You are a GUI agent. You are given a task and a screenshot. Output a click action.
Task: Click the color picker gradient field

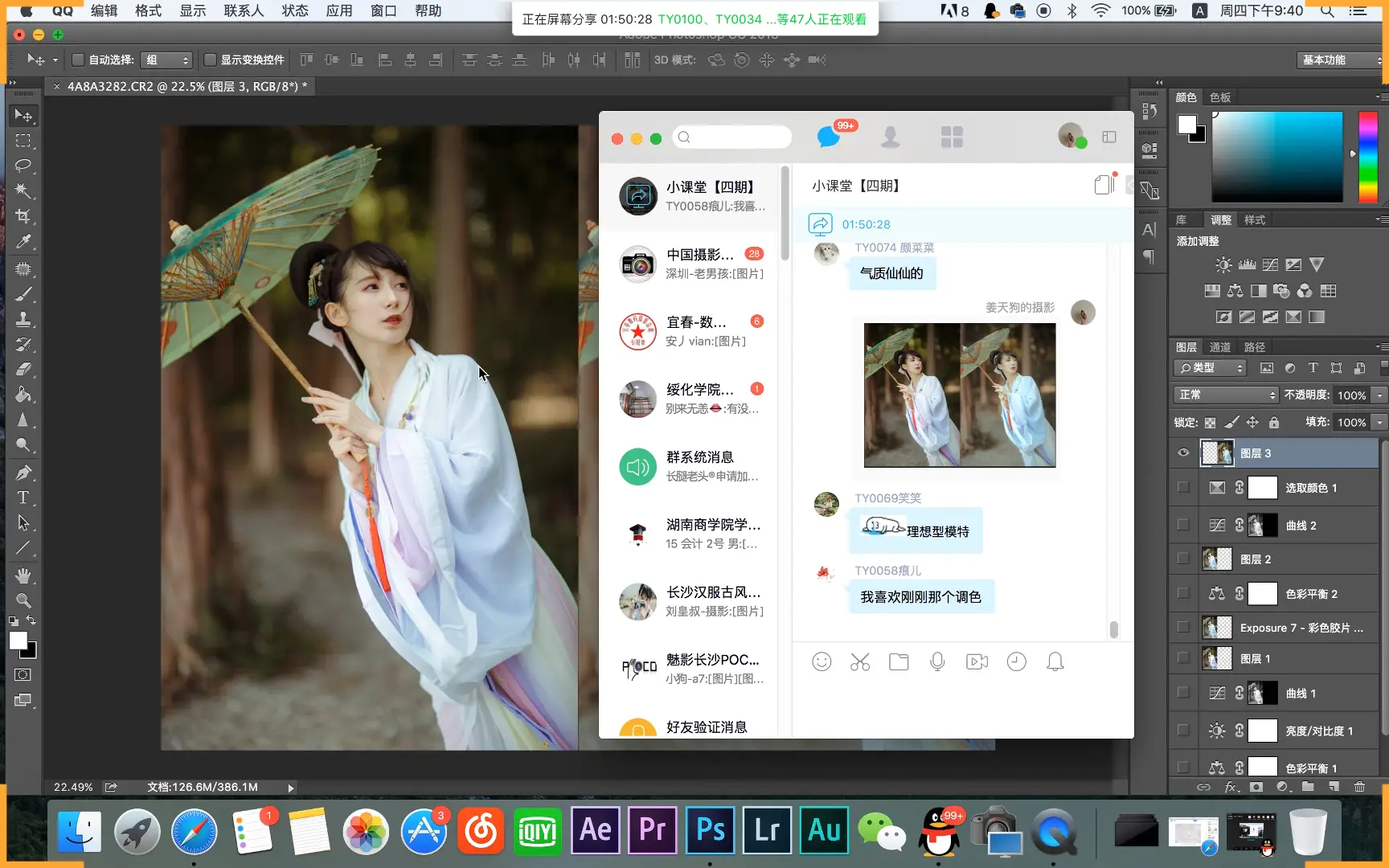[1277, 156]
